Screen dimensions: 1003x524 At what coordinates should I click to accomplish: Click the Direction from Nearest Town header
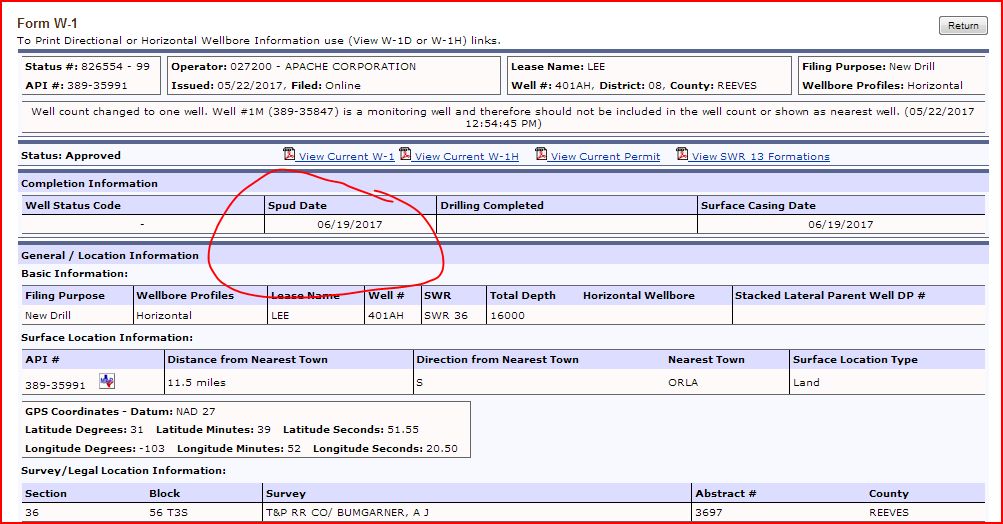[x=498, y=360]
